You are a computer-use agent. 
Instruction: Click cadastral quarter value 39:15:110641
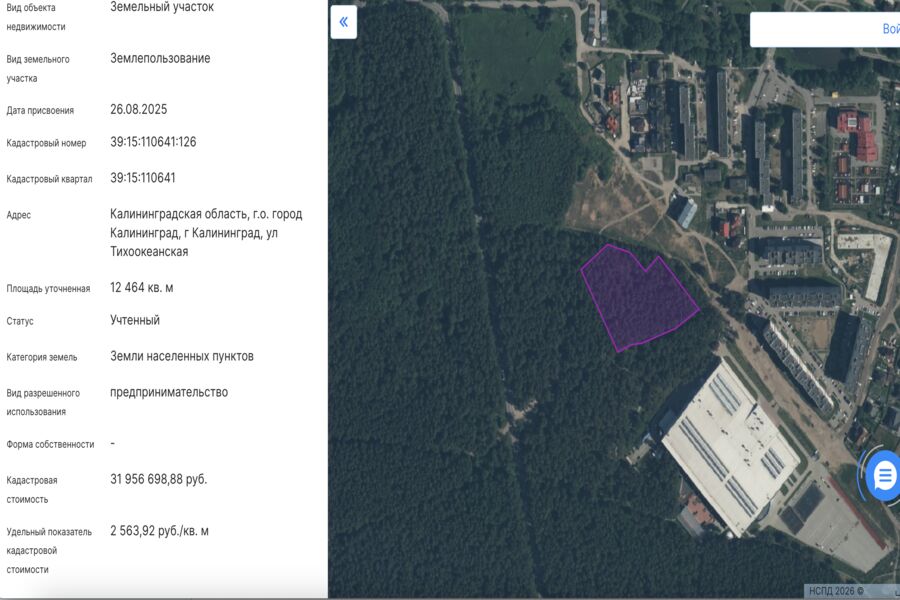(x=143, y=178)
